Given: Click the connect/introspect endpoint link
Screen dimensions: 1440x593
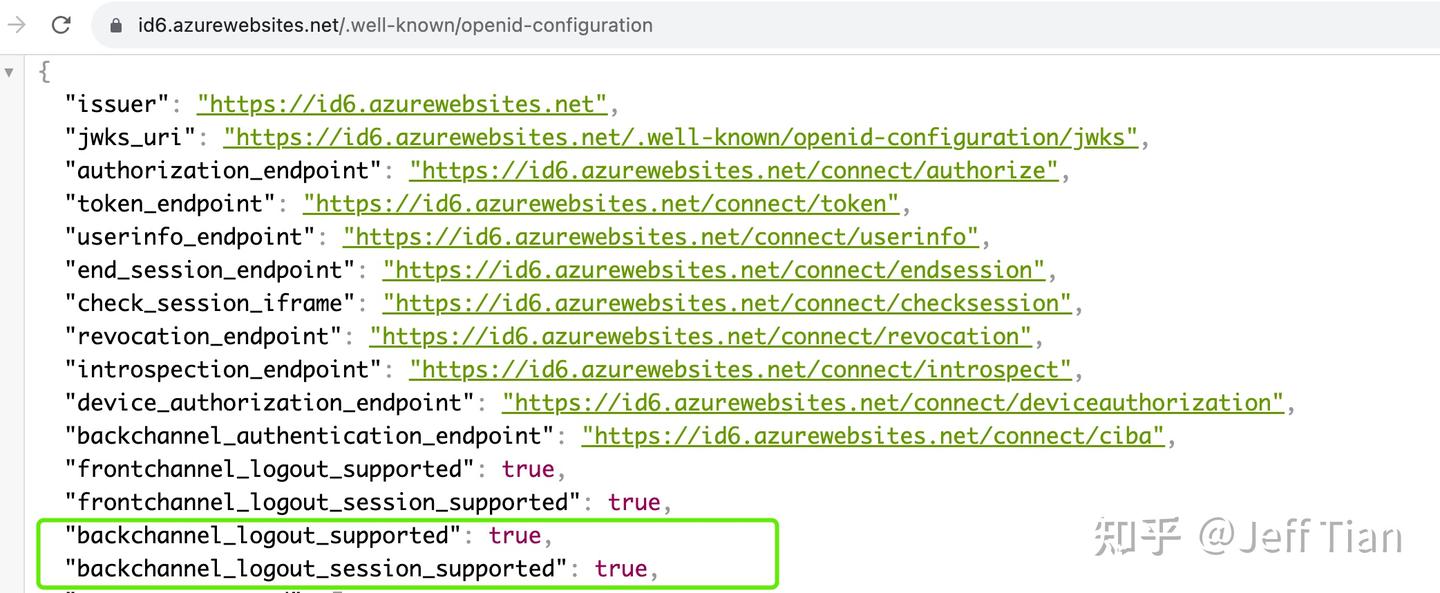Looking at the screenshot, I should 740,369.
